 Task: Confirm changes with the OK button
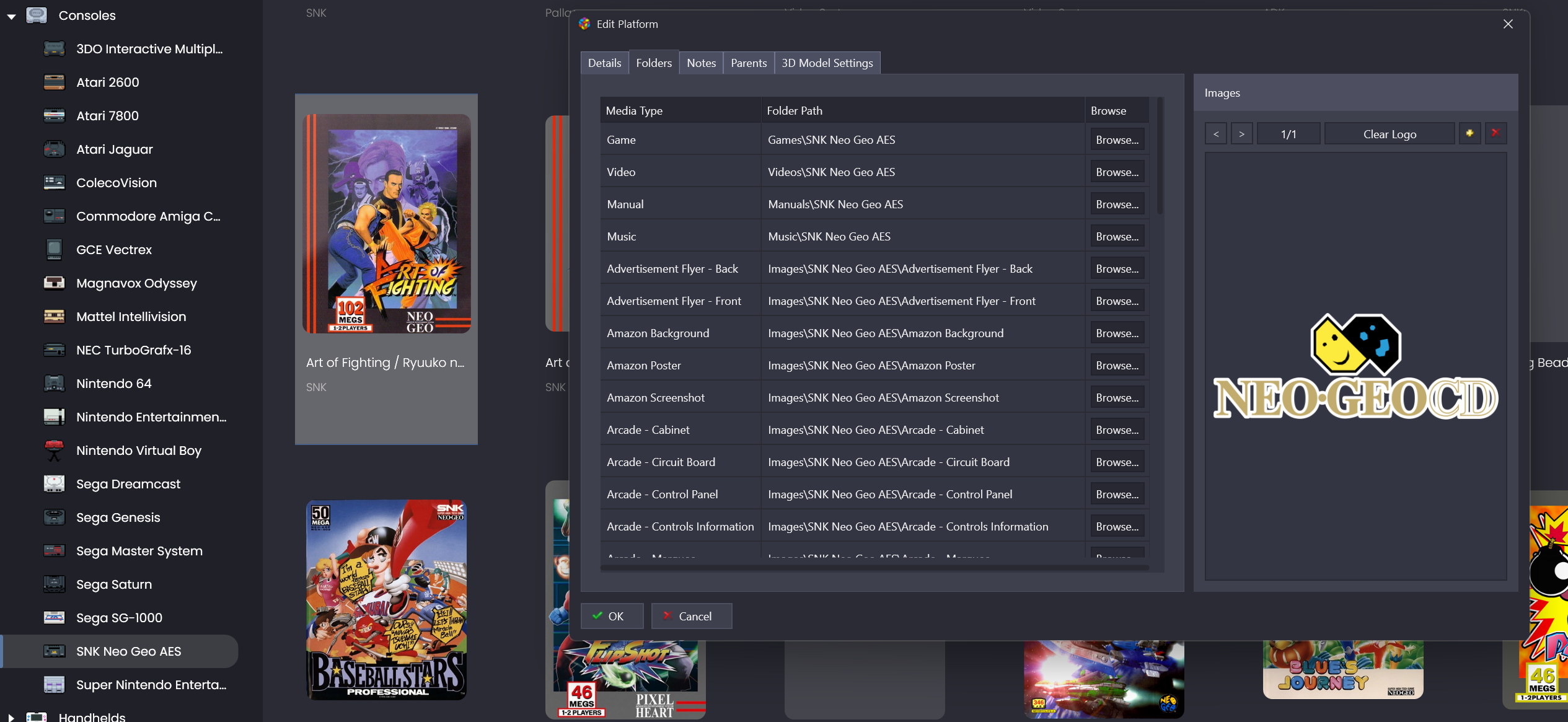[612, 616]
